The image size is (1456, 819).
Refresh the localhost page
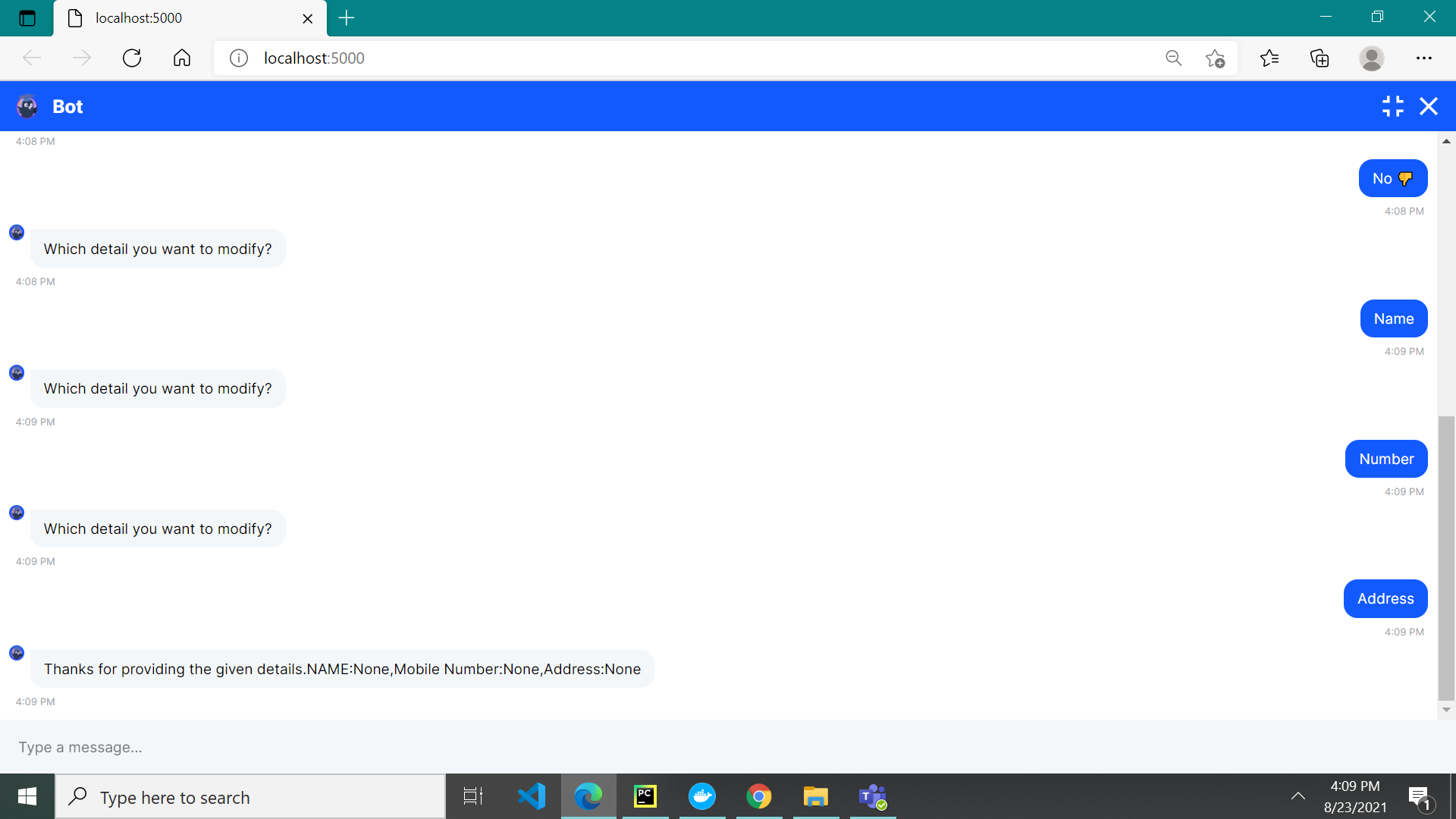132,58
